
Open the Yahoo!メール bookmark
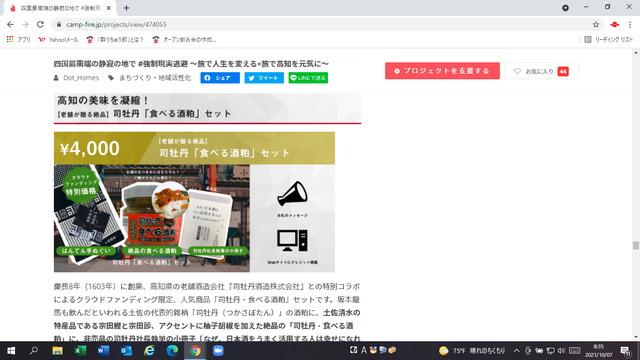coord(58,40)
